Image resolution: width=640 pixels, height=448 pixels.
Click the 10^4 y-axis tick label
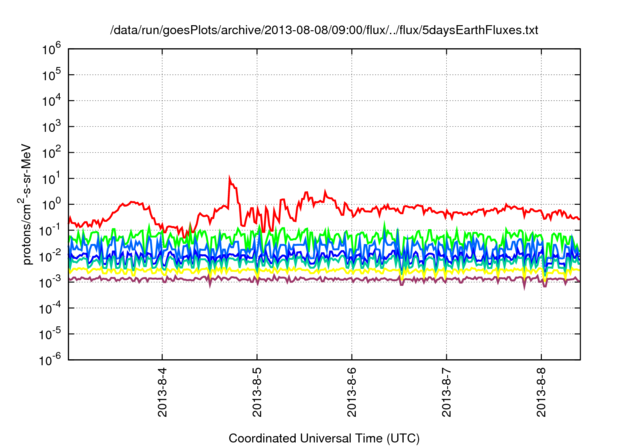click(51, 101)
